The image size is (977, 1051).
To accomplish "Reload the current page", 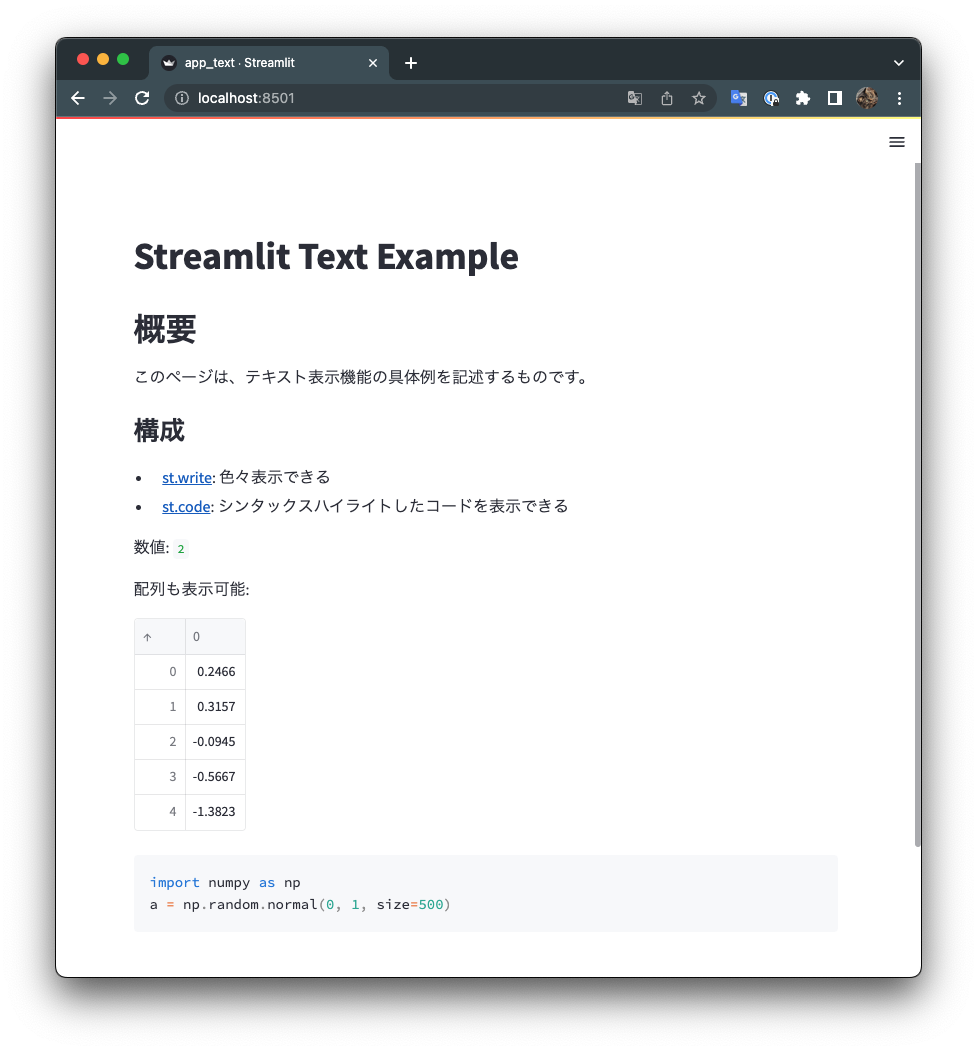I will click(141, 98).
